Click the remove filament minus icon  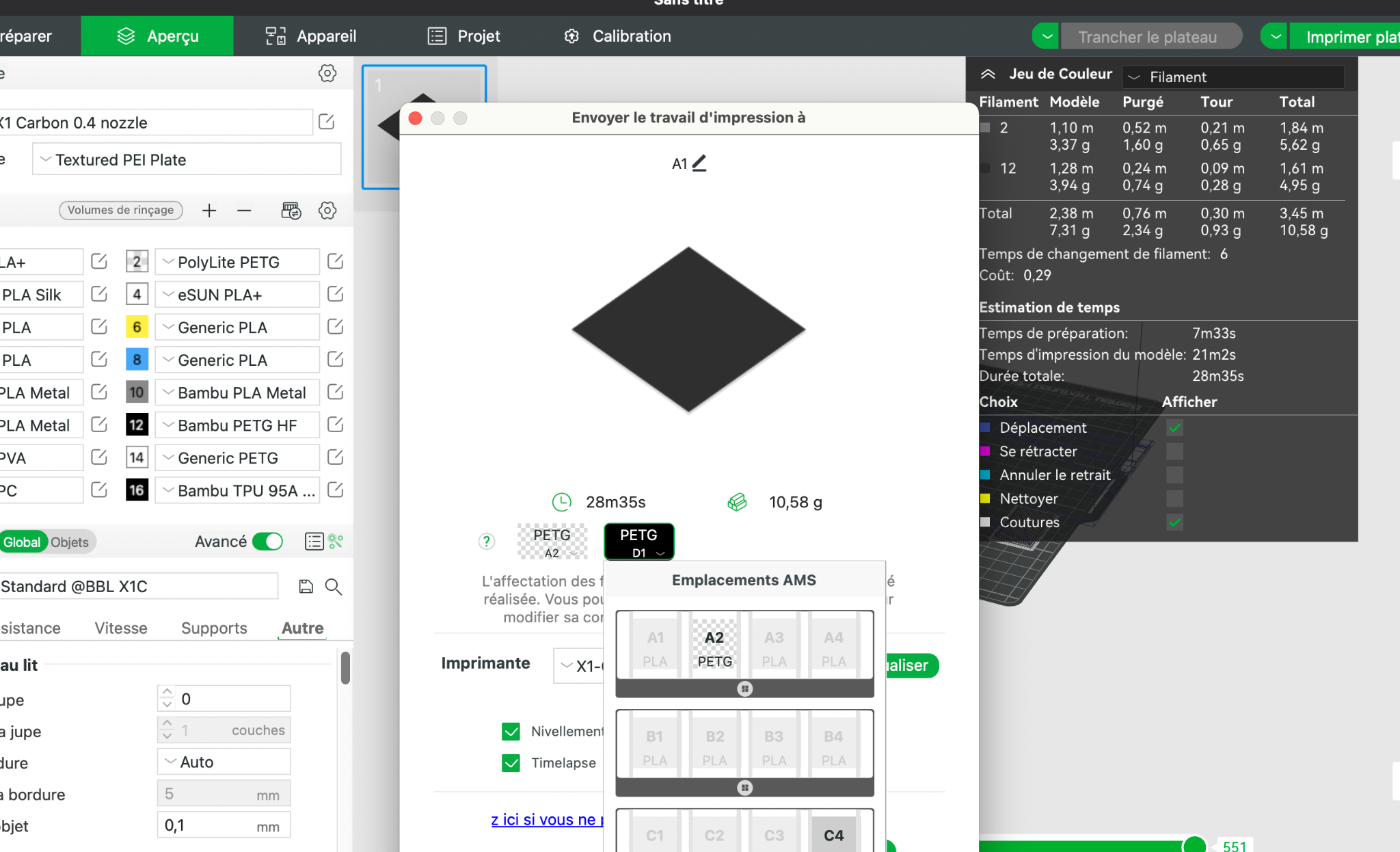[x=244, y=211]
